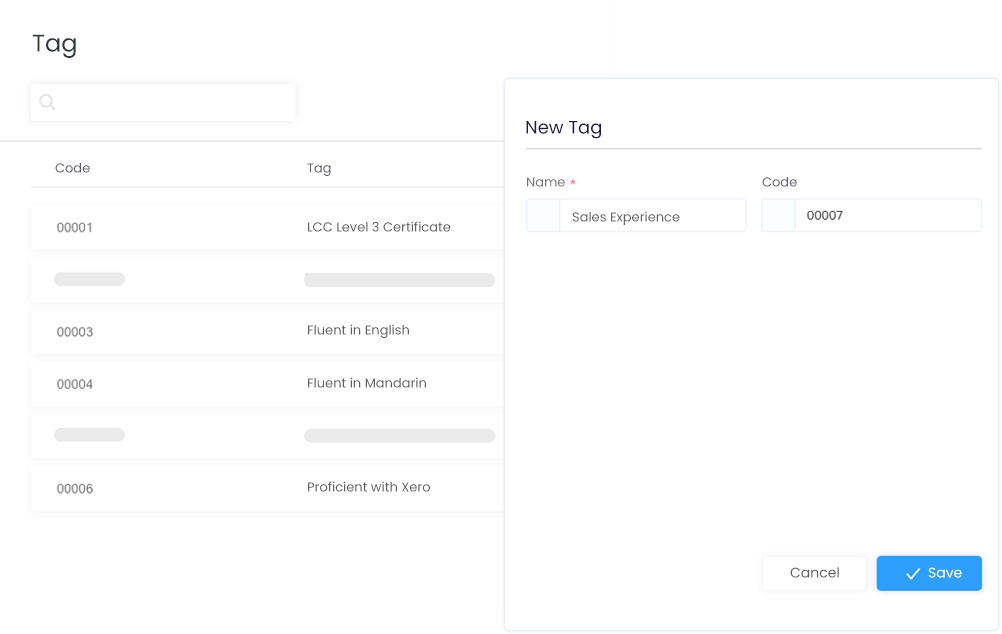Click the loading placeholder row below 00001

click(x=267, y=279)
